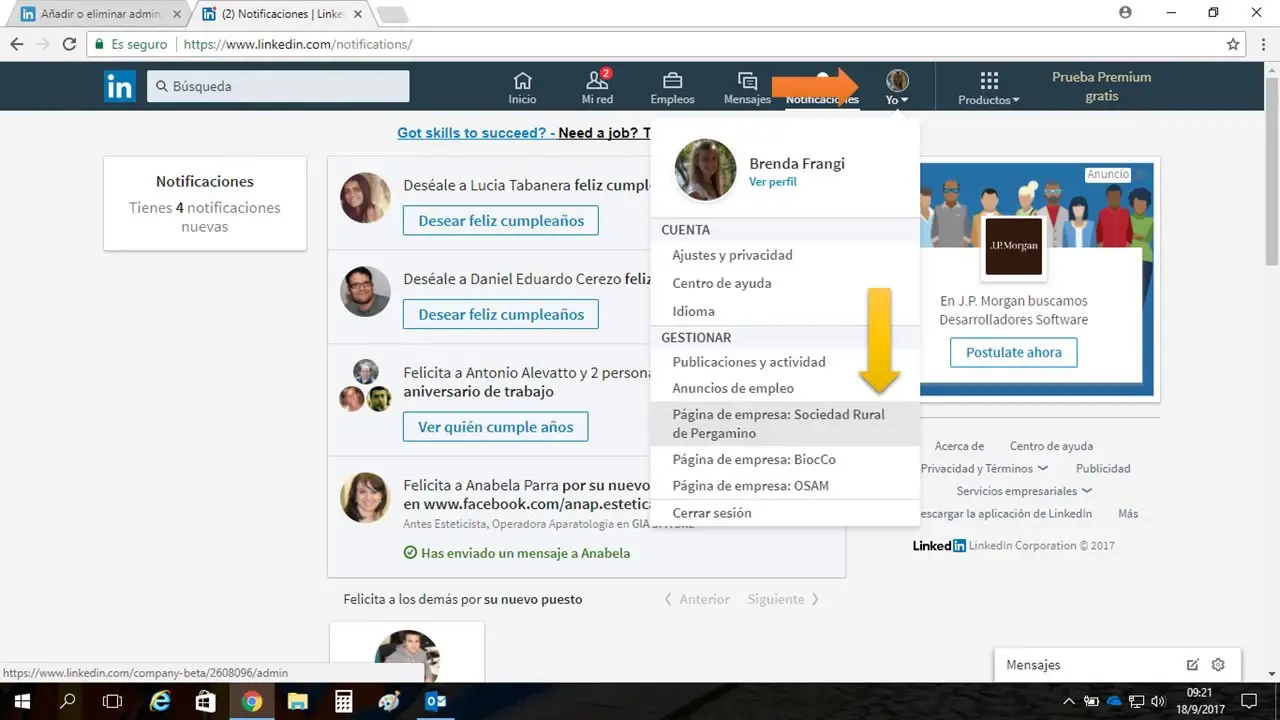Open Outlook from taskbar

point(435,701)
